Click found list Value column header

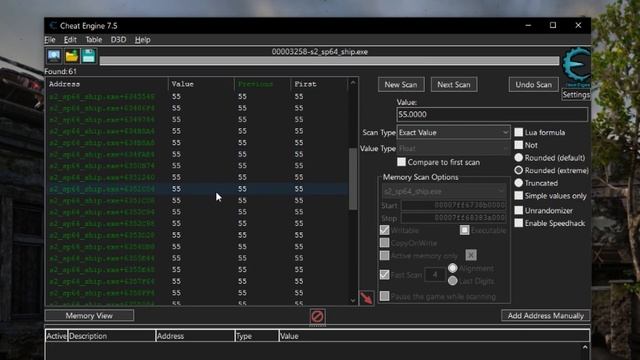click(x=201, y=84)
